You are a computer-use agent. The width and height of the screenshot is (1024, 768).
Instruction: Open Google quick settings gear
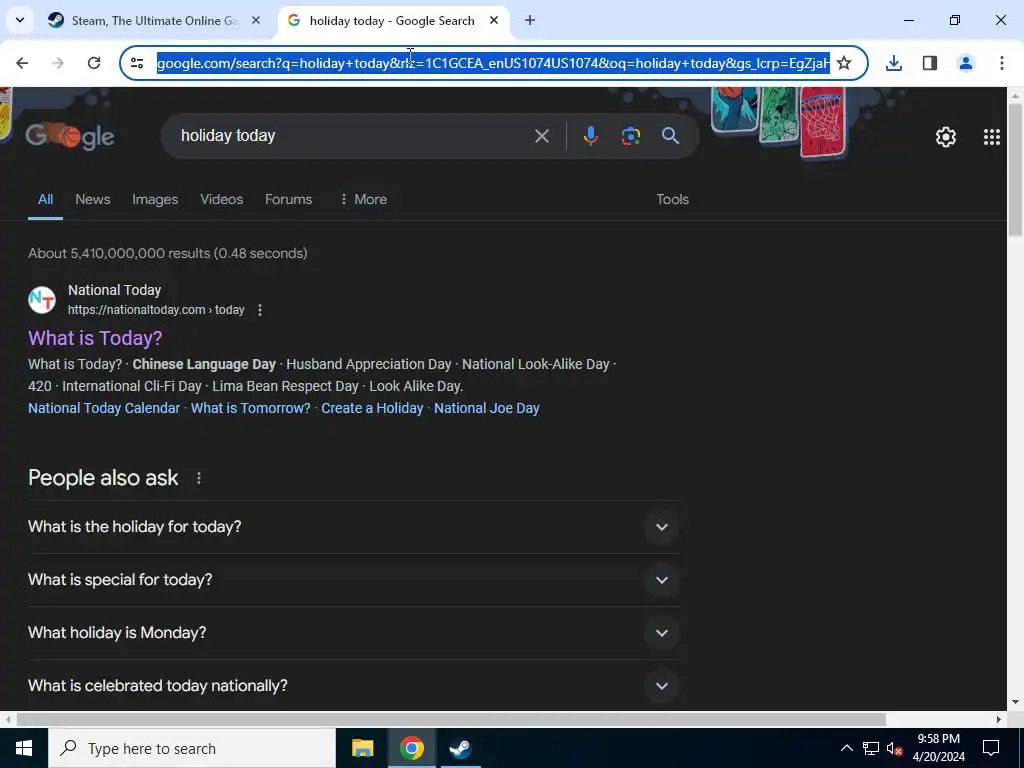(x=946, y=136)
